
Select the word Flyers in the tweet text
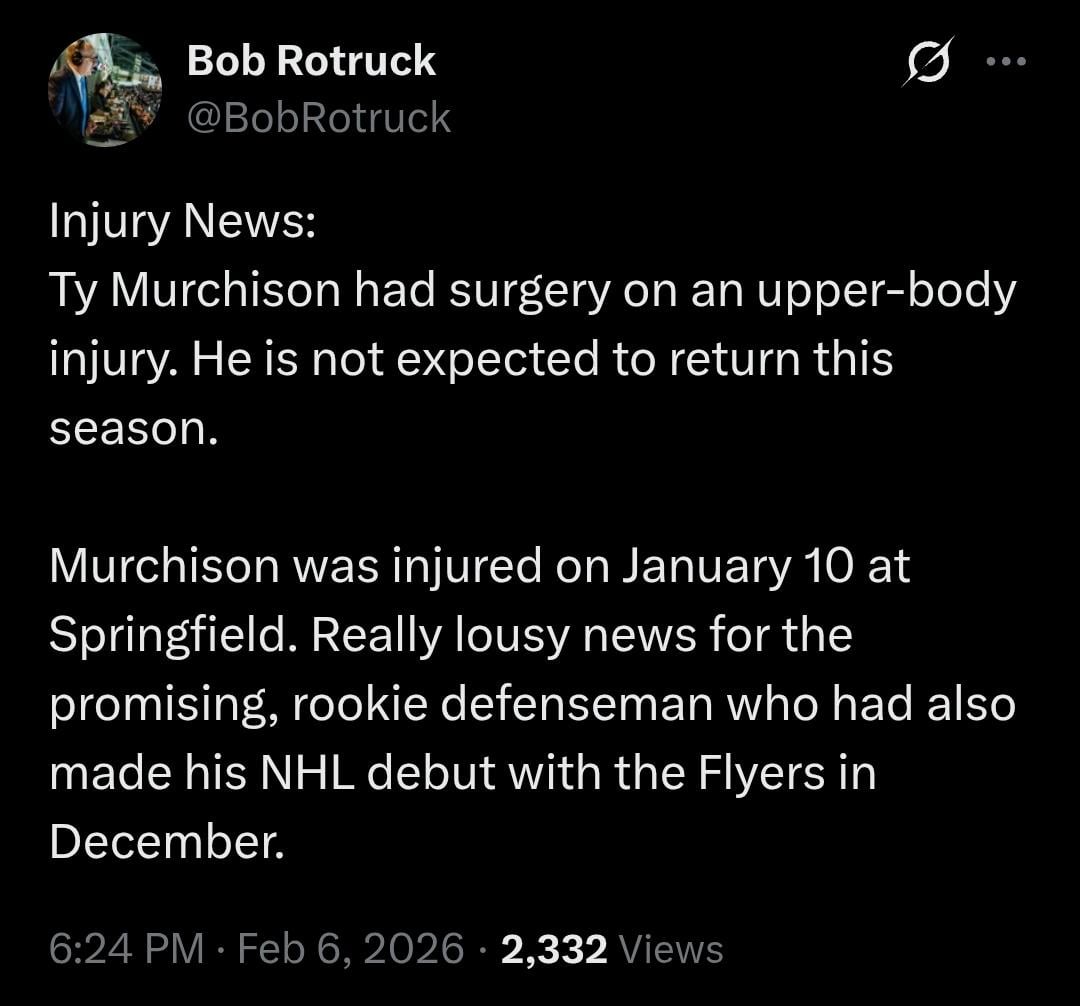coord(765,772)
